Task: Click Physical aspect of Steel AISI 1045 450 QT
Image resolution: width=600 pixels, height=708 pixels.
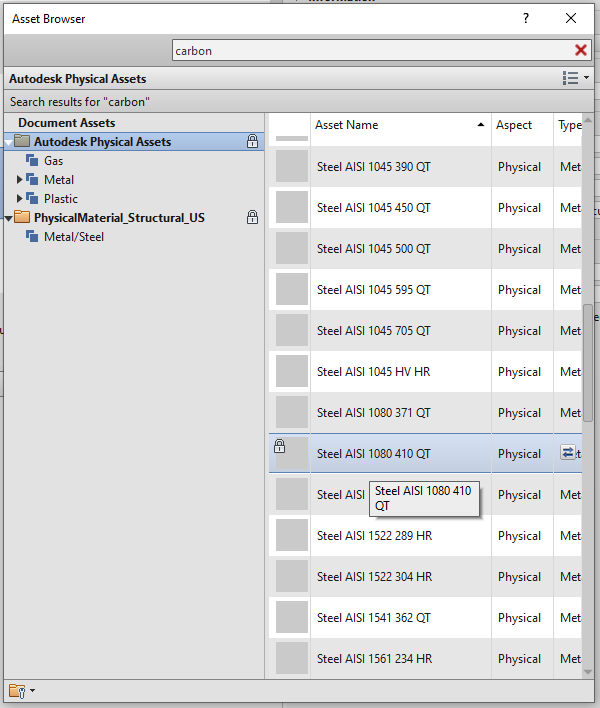Action: (519, 208)
